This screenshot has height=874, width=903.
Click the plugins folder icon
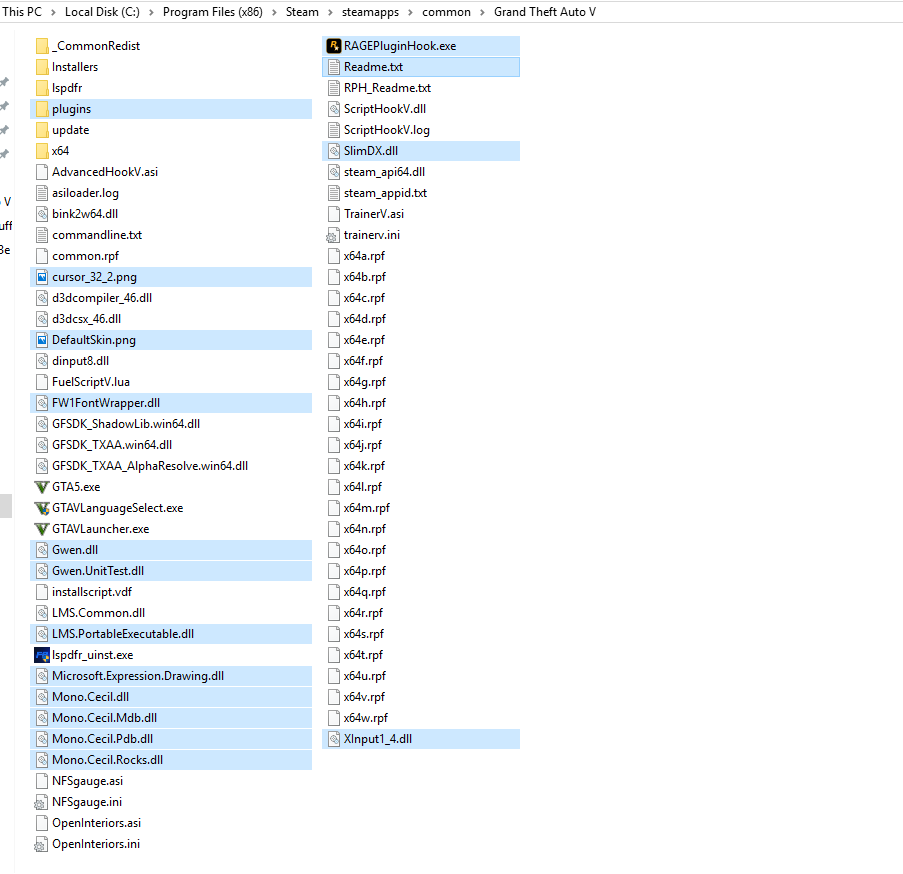point(42,109)
